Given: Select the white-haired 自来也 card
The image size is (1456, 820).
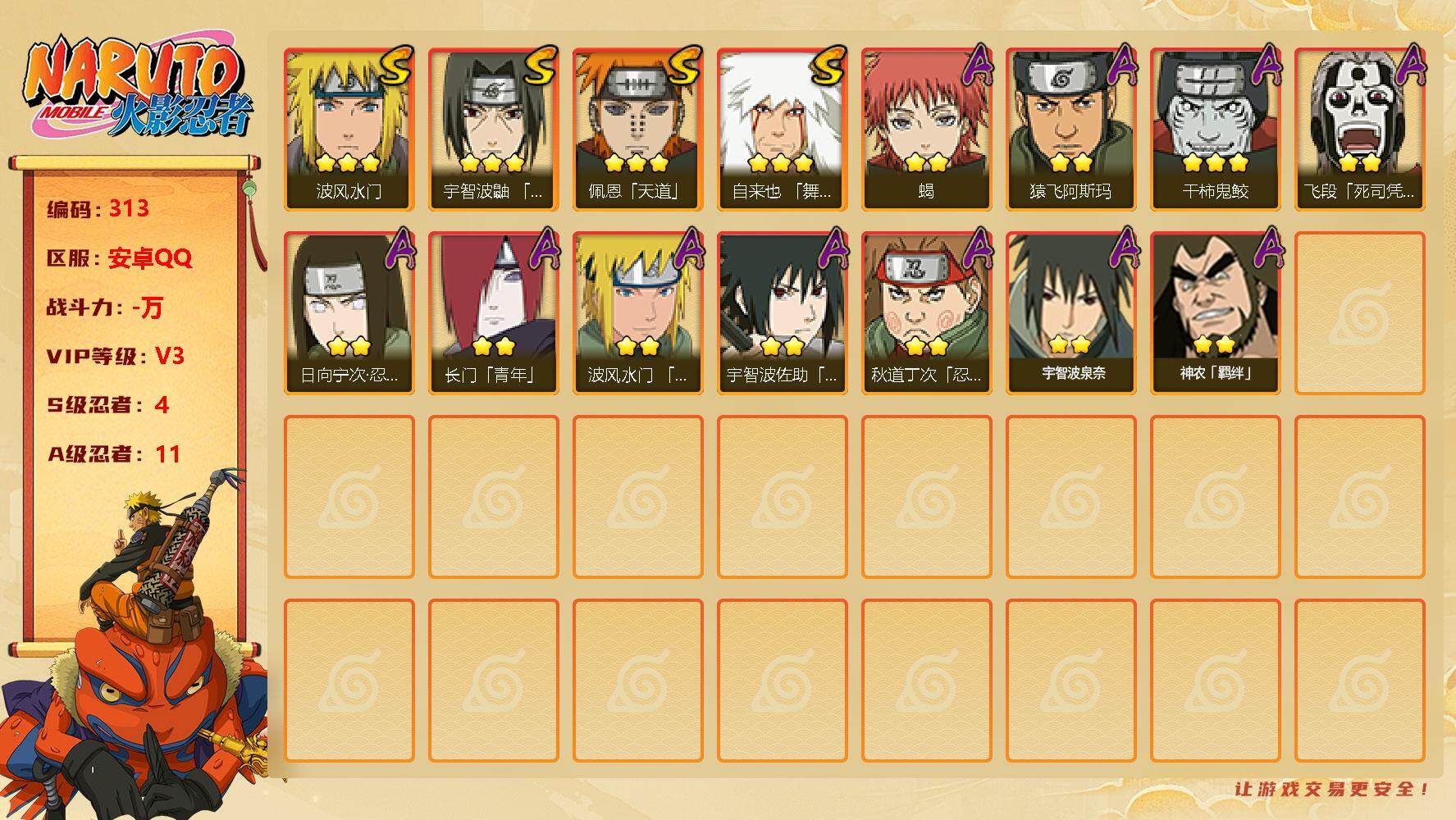Looking at the screenshot, I should (x=783, y=130).
